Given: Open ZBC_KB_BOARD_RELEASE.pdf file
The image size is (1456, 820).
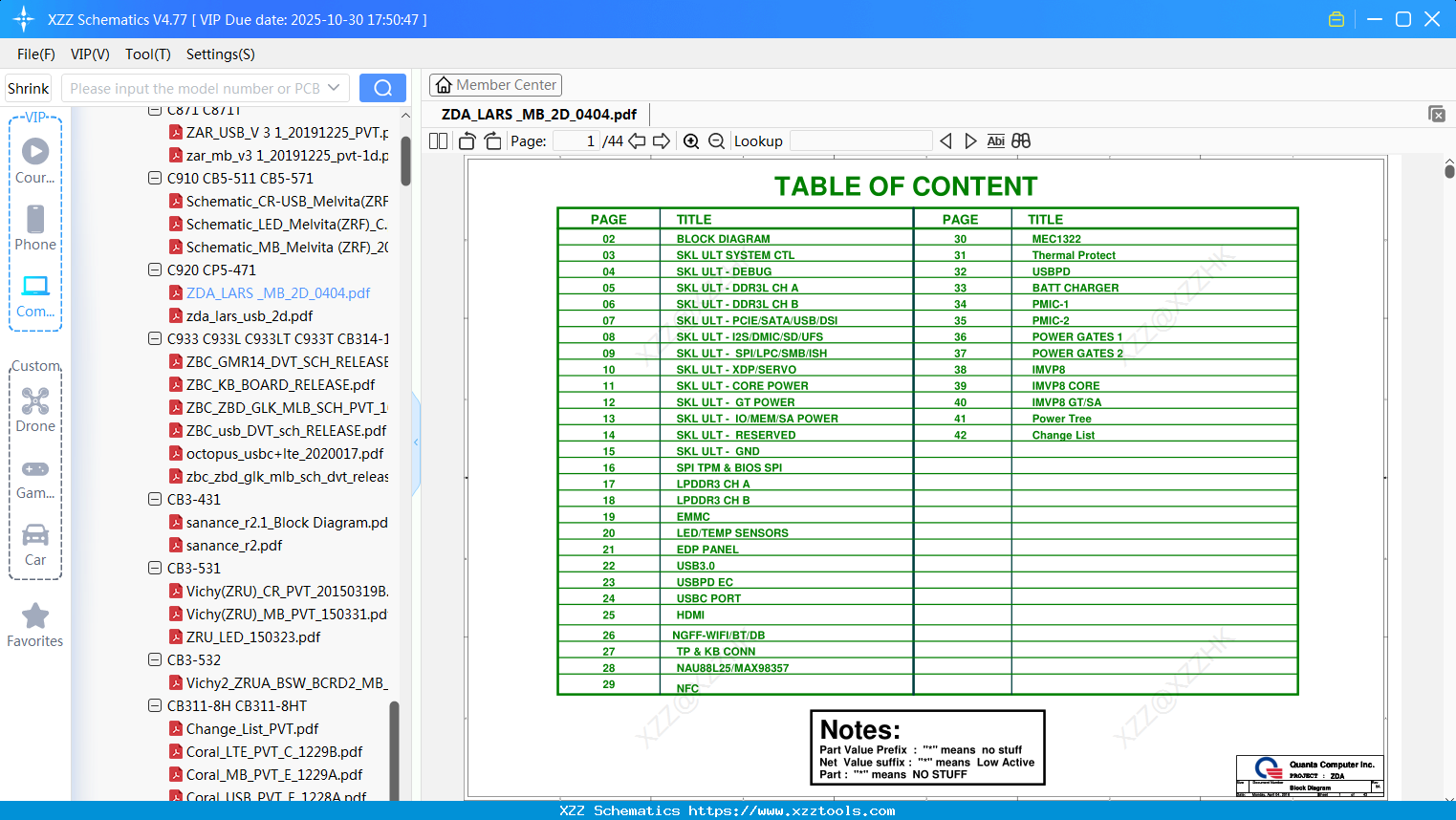Looking at the screenshot, I should click(280, 385).
